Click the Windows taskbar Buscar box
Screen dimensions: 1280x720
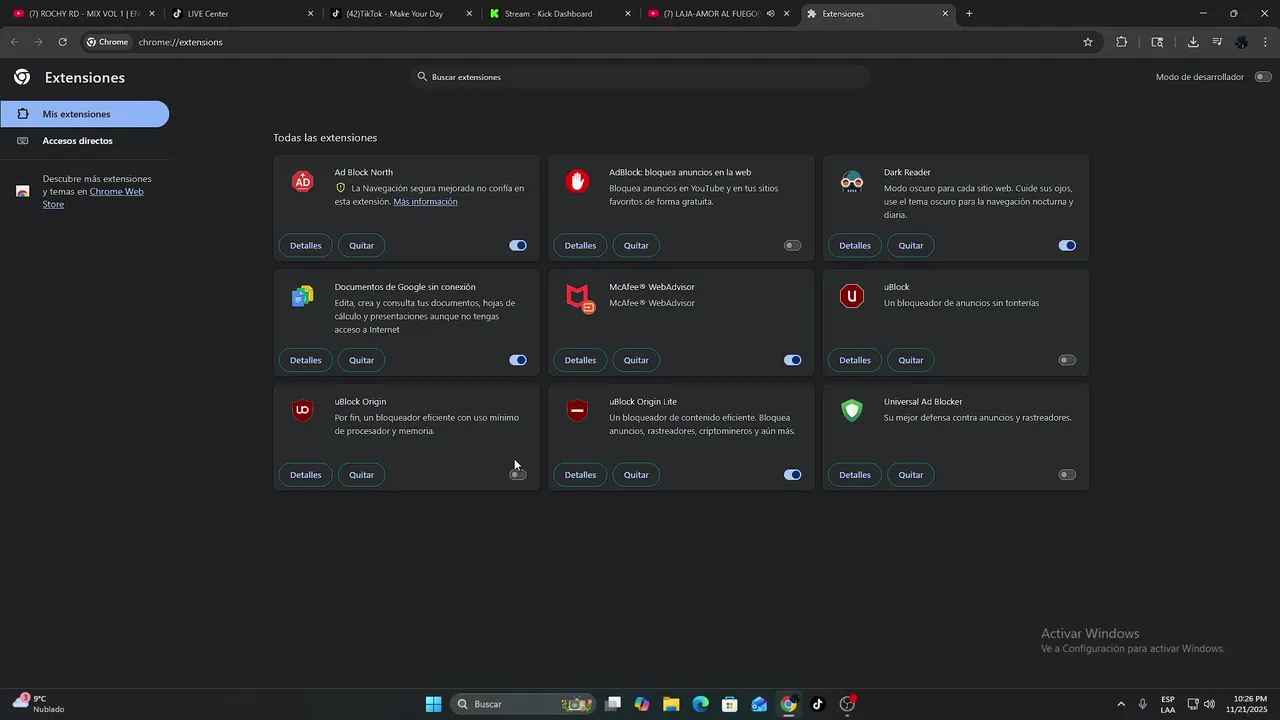522,704
